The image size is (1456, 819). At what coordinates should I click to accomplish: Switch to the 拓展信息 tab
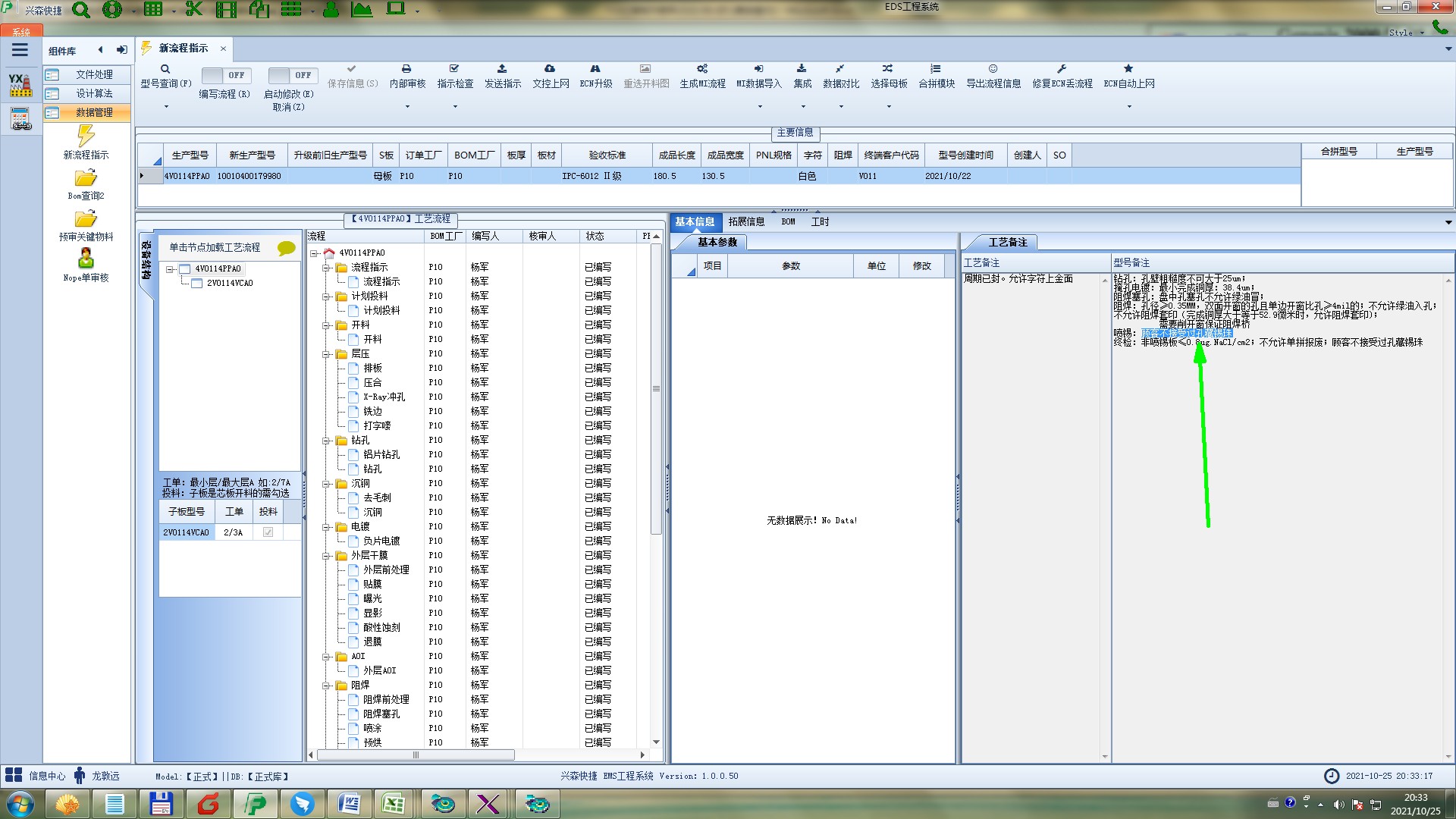746,221
